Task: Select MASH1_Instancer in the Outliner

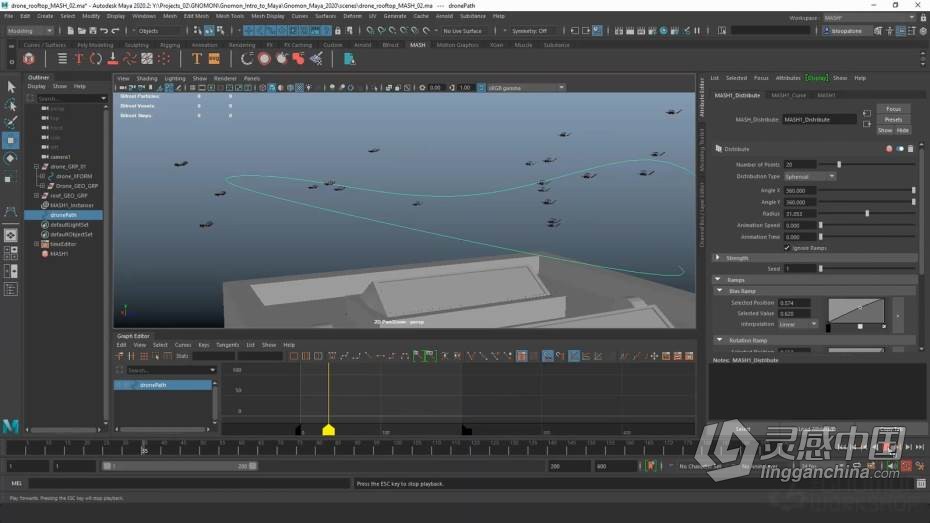Action: 71,205
